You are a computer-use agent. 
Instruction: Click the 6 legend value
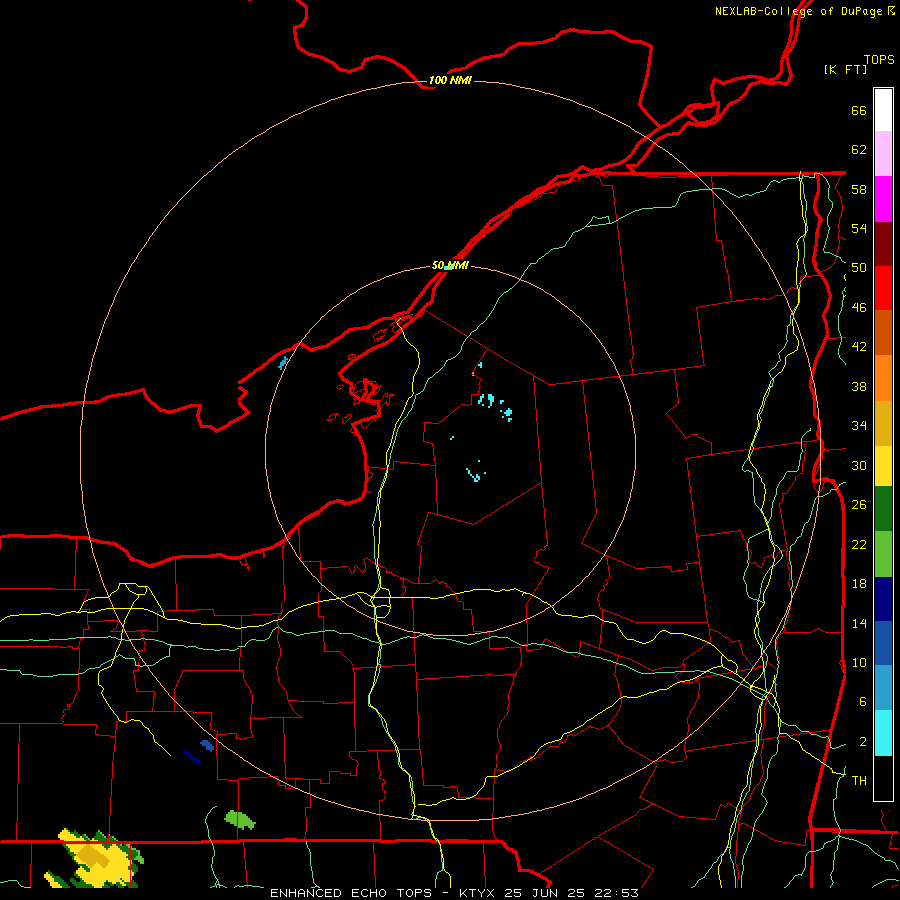coord(863,702)
